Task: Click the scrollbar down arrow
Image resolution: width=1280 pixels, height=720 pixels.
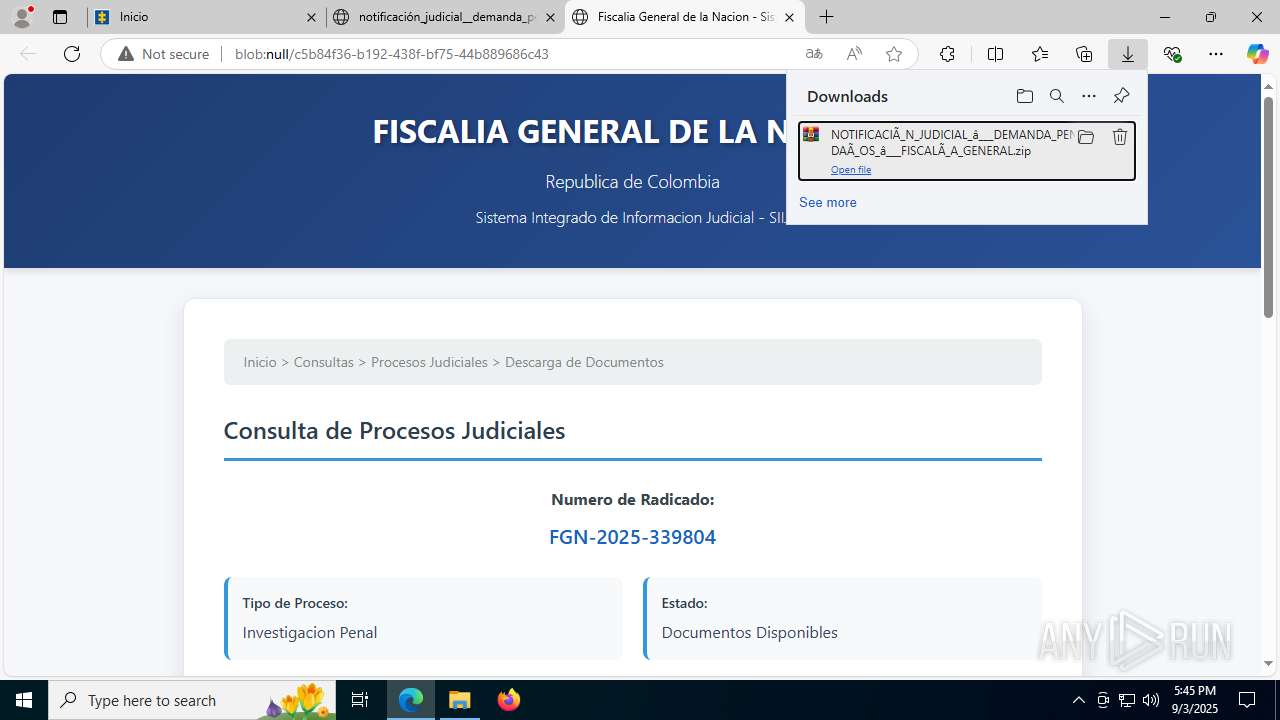Action: coord(1268,663)
